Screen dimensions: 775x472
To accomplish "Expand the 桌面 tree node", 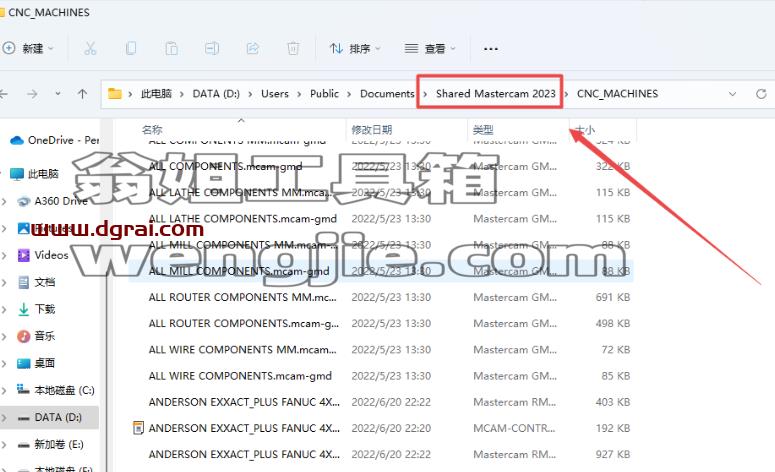I will [x=4, y=363].
